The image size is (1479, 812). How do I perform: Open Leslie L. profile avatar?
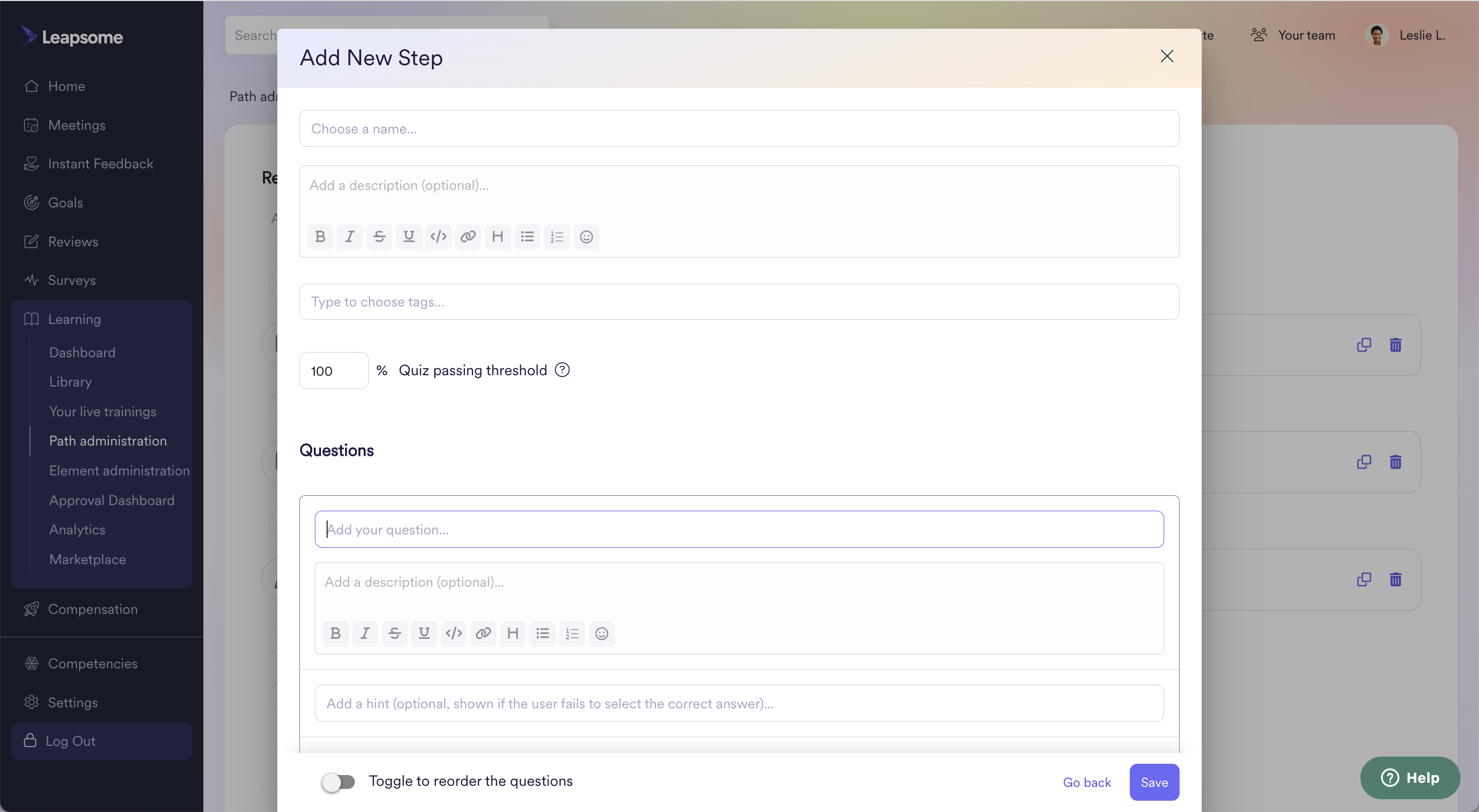pyautogui.click(x=1377, y=35)
